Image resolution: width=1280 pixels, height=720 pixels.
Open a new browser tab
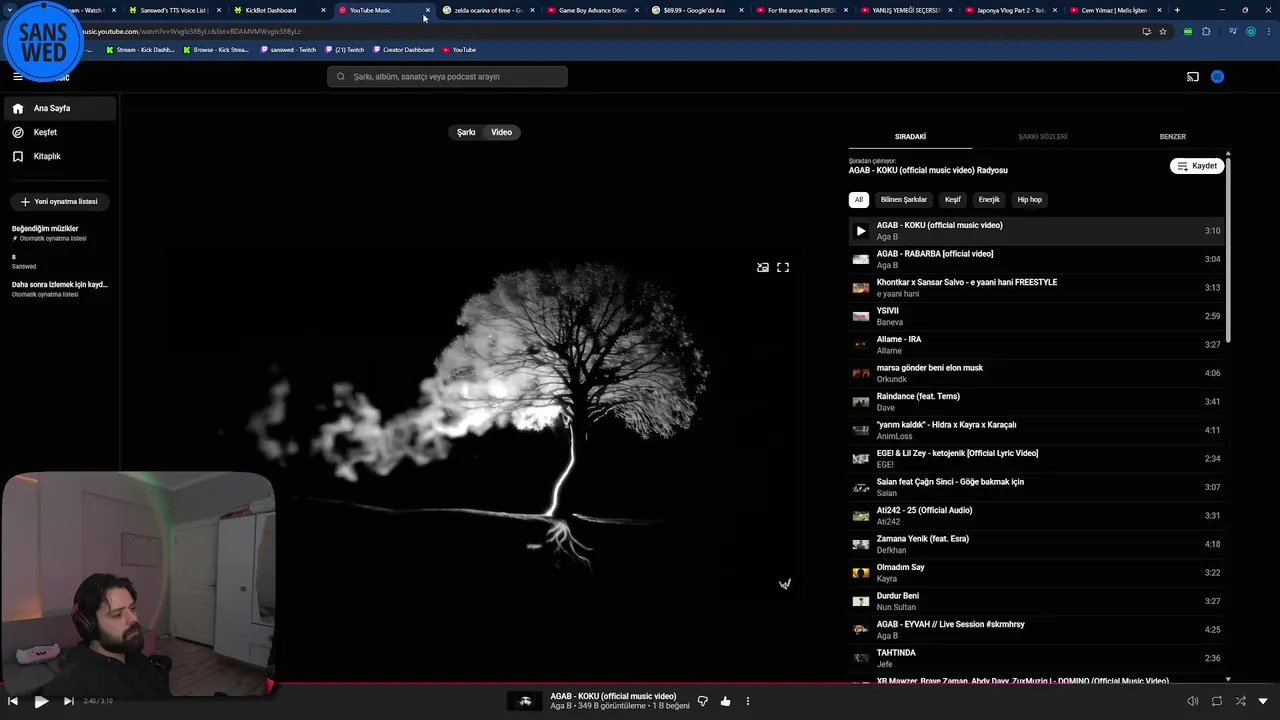1177,10
